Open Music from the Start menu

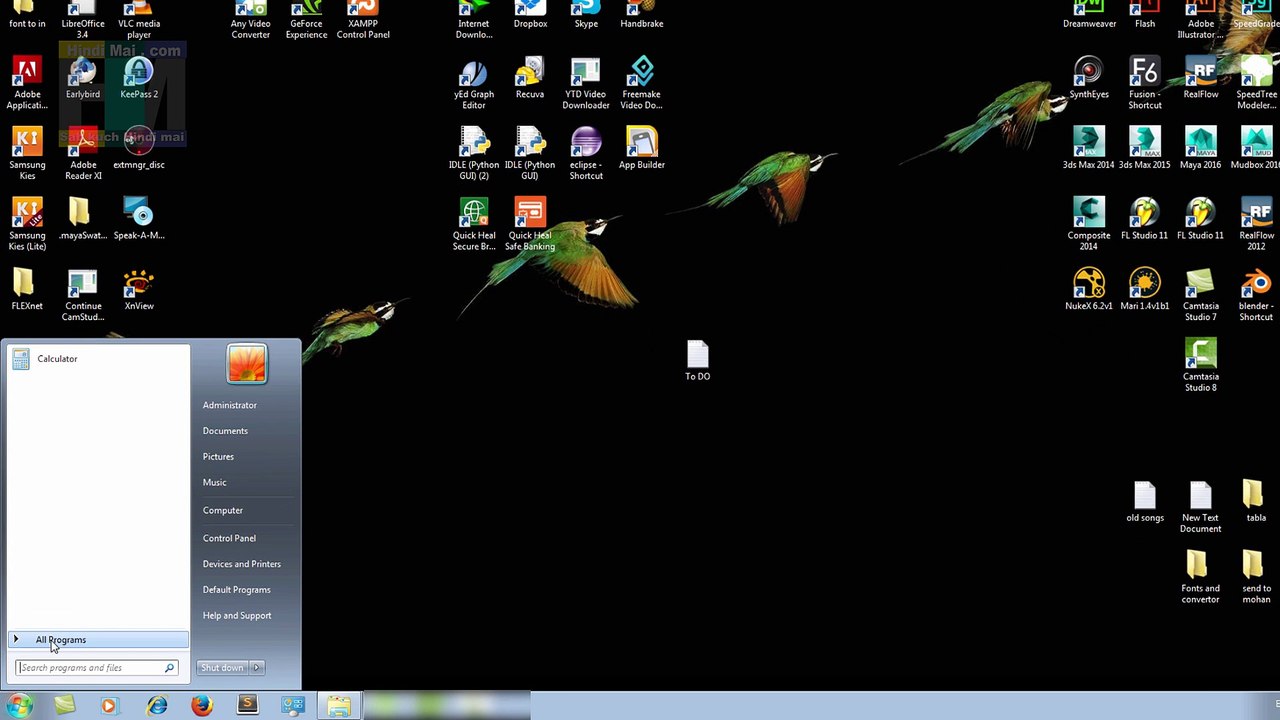point(215,483)
